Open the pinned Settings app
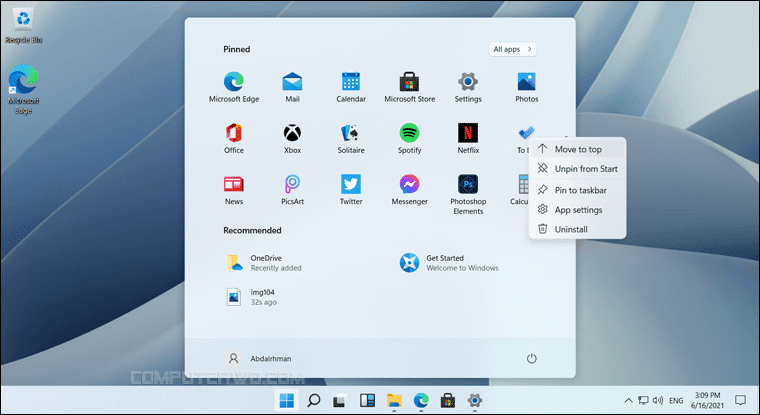760x415 pixels. click(468, 87)
